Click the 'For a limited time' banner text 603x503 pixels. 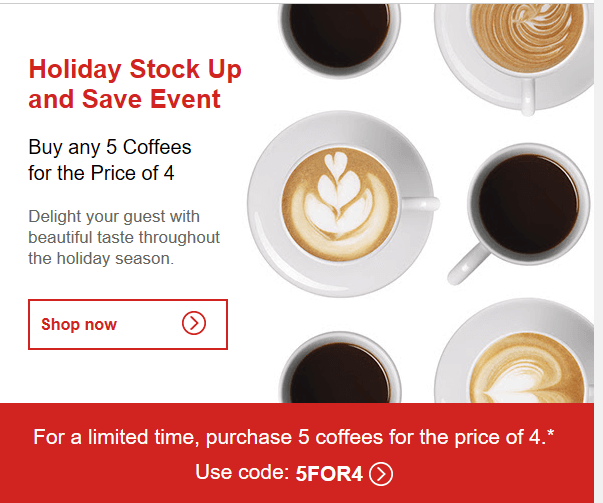(294, 437)
